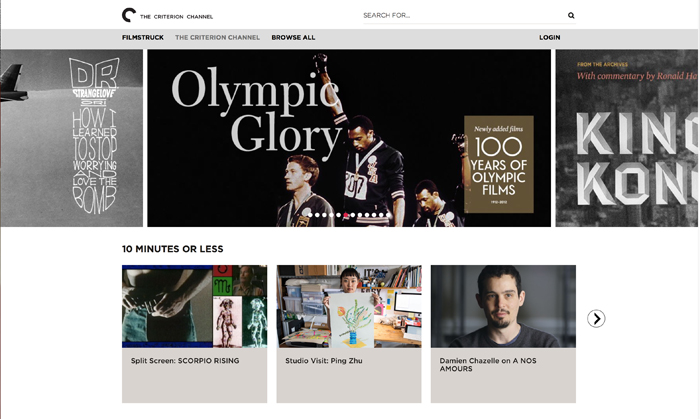Click "Damien Chazelle on A NOS AMOURS" title
The image size is (700, 419).
[x=488, y=365]
